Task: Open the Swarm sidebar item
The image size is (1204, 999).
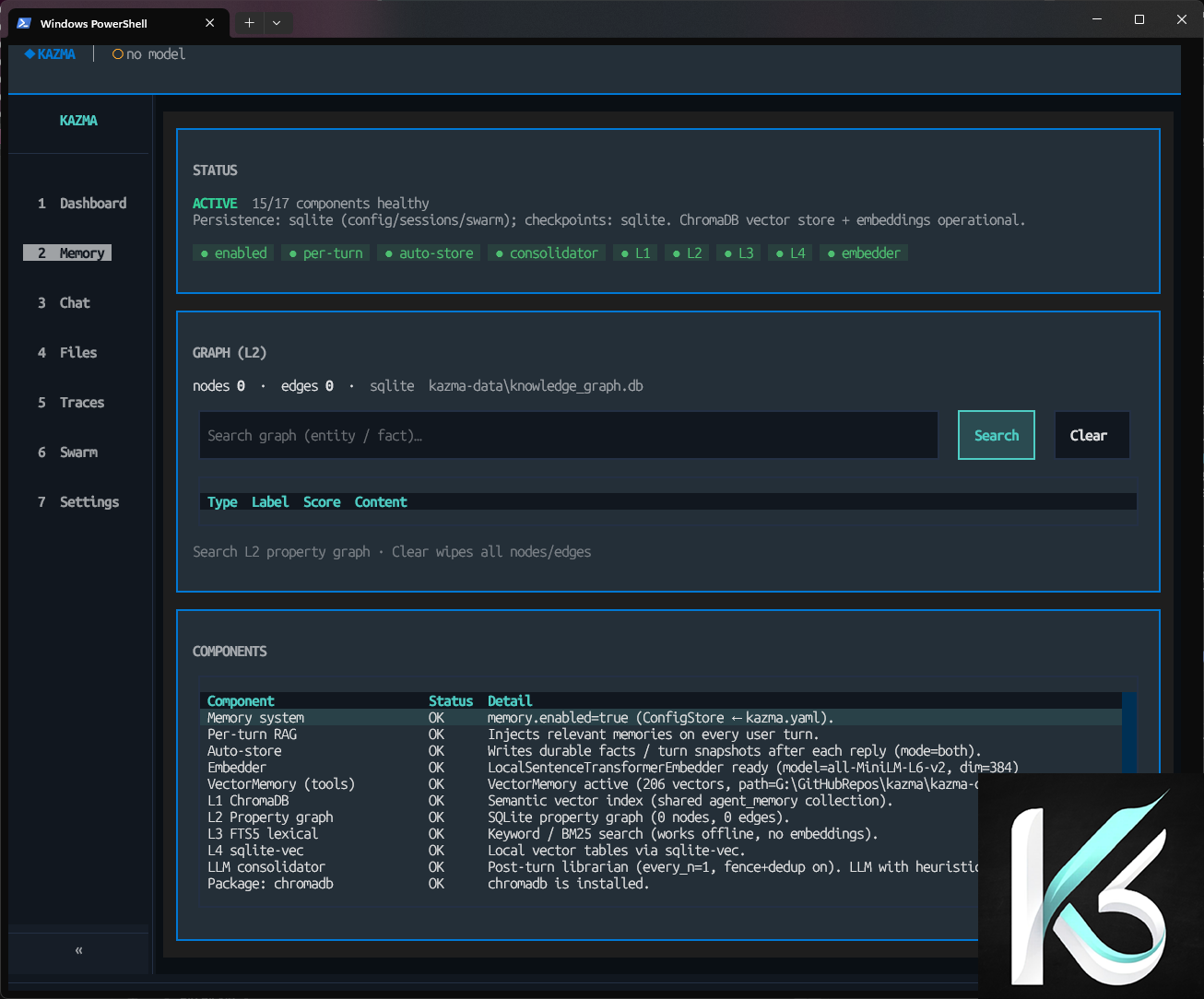Action: (67, 452)
